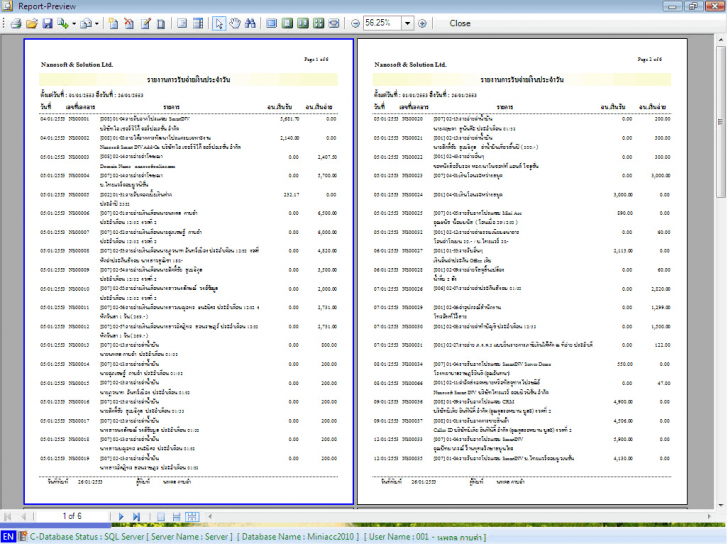
Task: Open the export format dropdown arrow
Action: click(73, 23)
